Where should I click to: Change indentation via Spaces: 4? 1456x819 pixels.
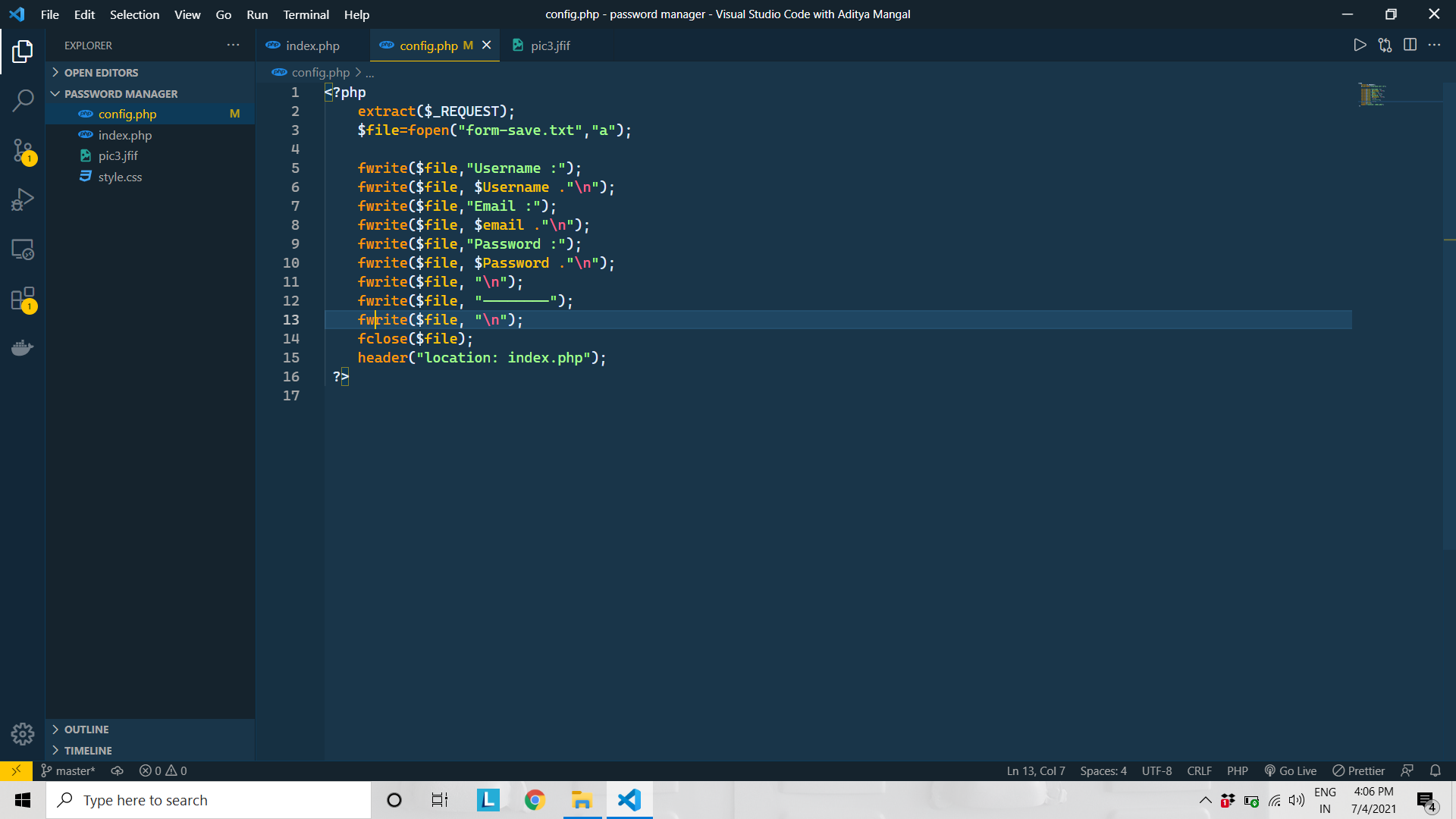coord(1103,770)
